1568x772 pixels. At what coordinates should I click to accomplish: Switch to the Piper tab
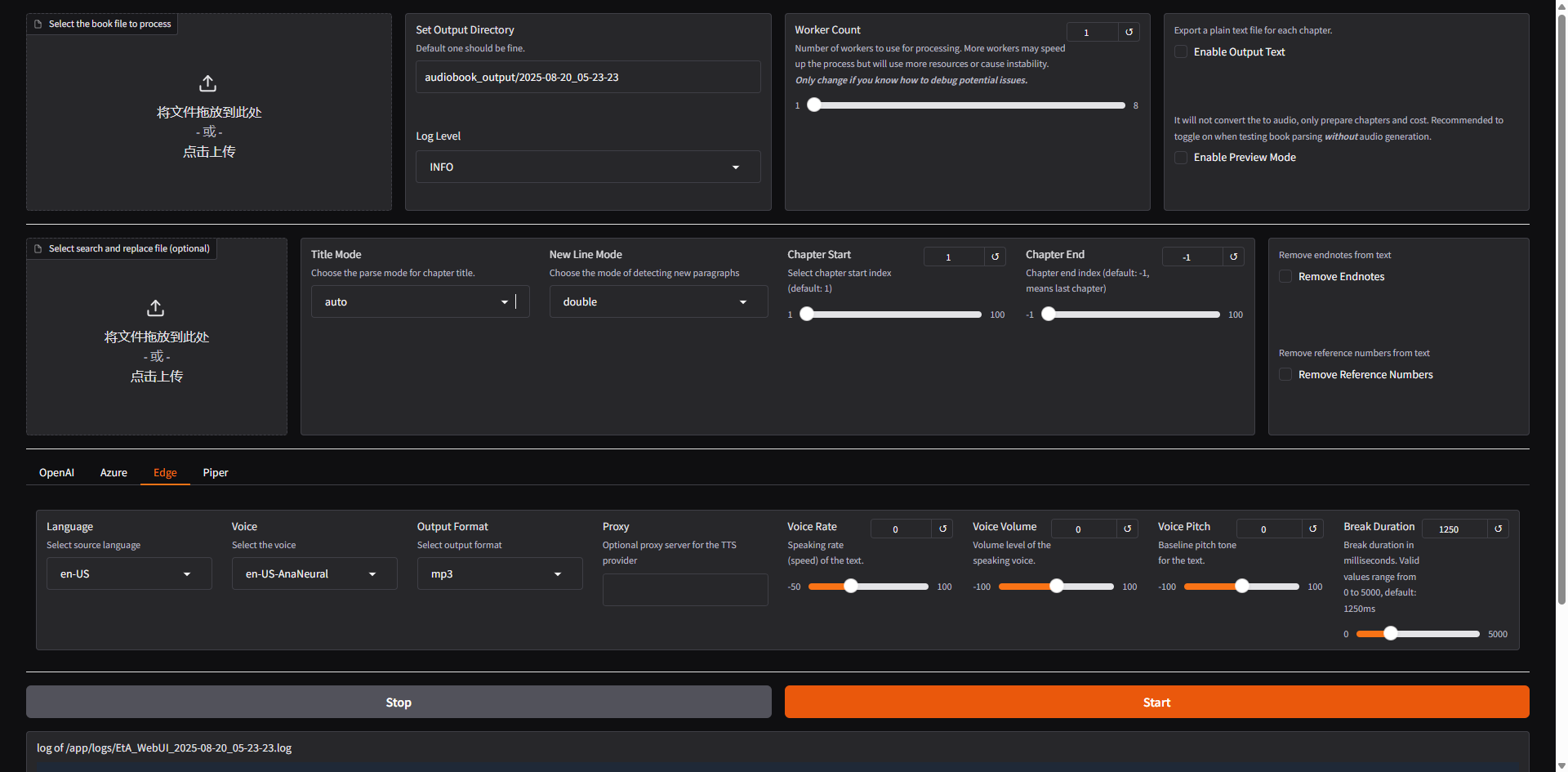(x=216, y=472)
